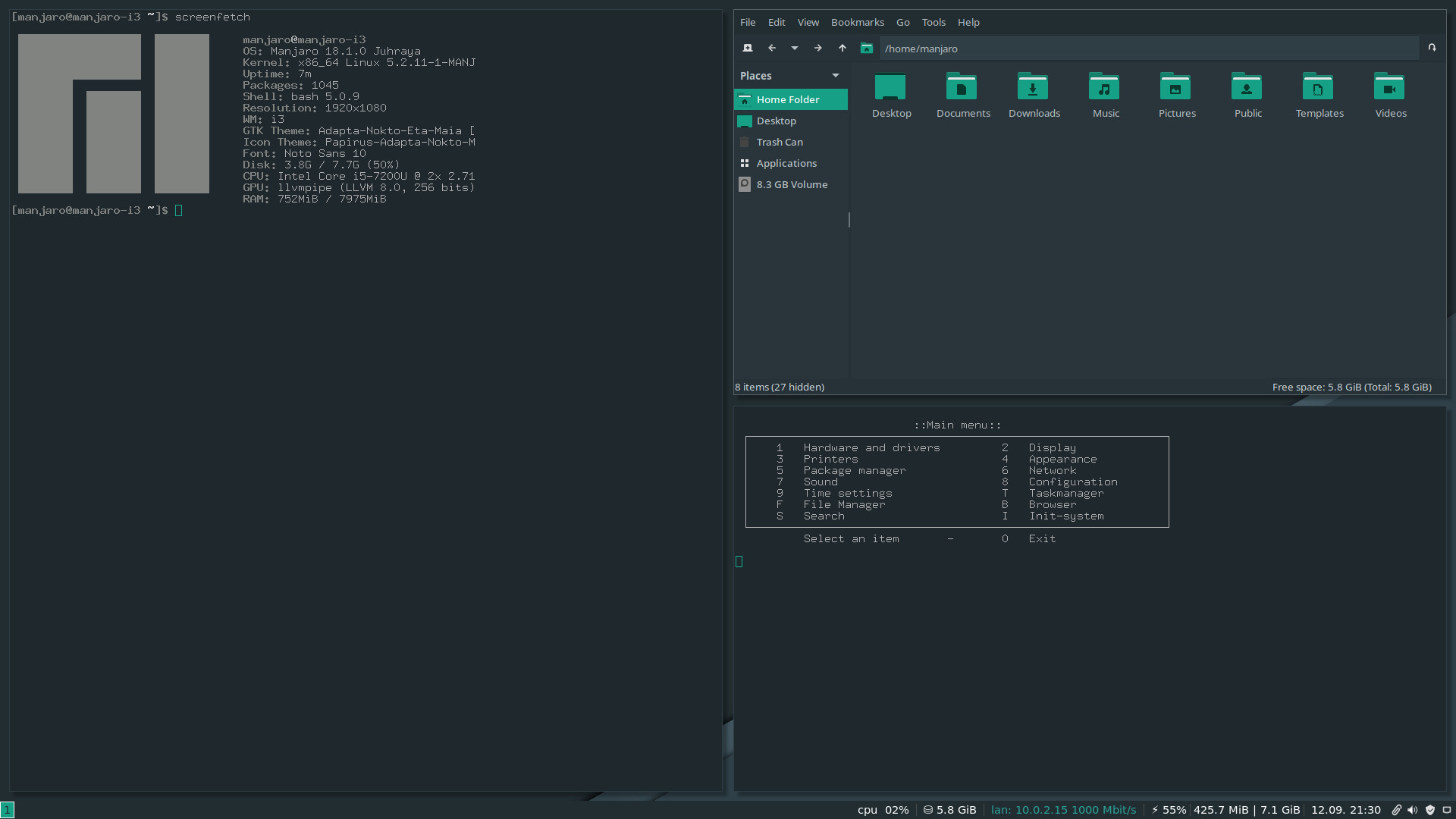Select the Desktop folder icon in the file view
The width and height of the screenshot is (1456, 819).
point(891,96)
